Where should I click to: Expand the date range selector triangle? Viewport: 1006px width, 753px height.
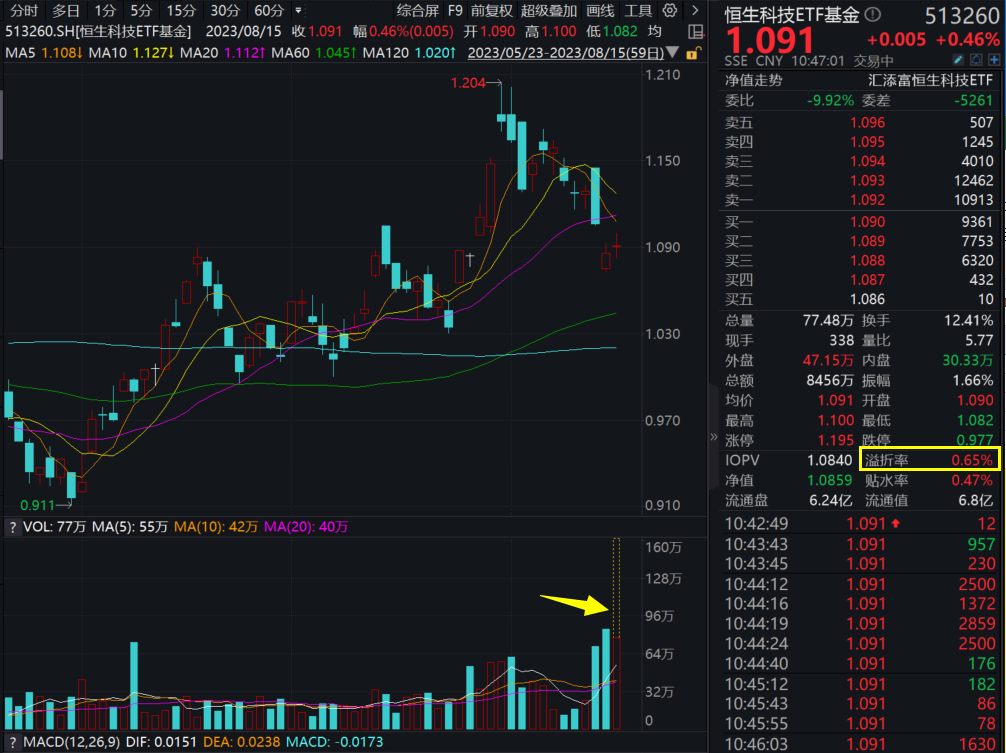673,52
